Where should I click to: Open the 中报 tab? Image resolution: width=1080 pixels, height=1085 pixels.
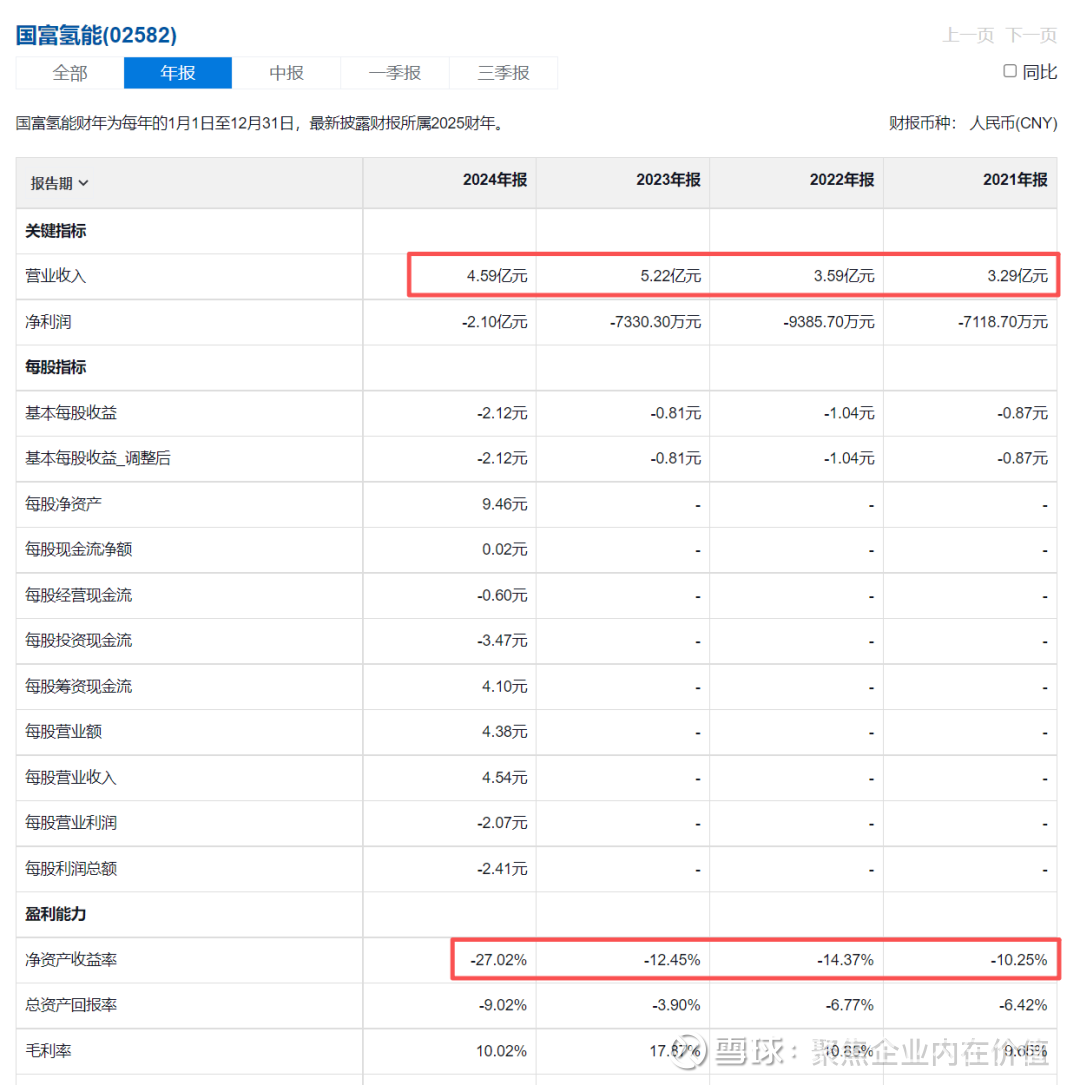point(286,73)
